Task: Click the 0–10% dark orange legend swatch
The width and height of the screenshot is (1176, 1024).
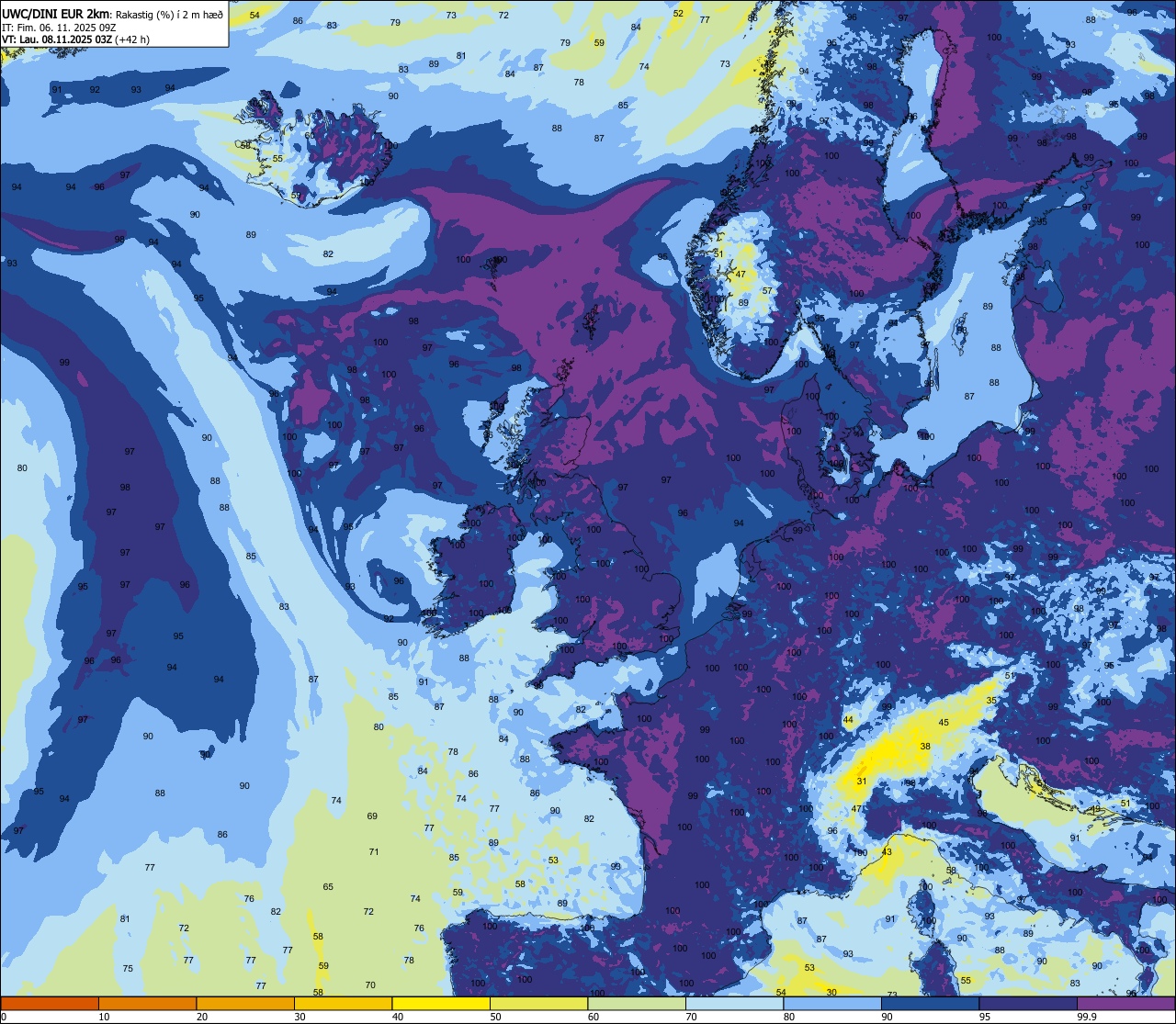Action: pyautogui.click(x=50, y=1003)
